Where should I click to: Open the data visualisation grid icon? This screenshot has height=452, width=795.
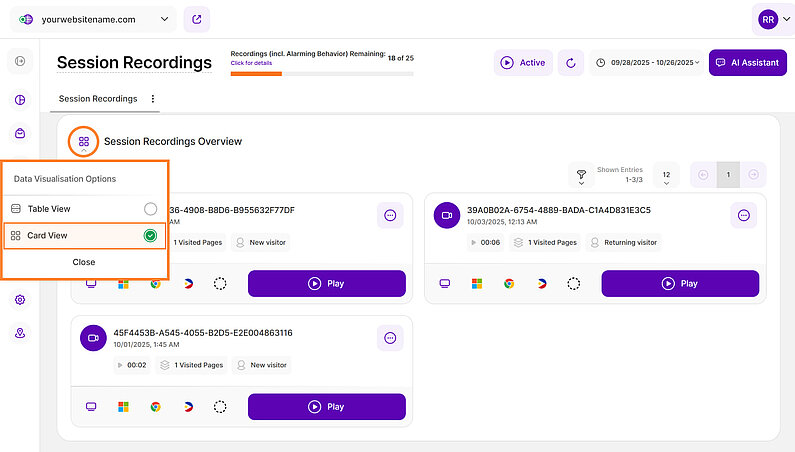pyautogui.click(x=84, y=142)
